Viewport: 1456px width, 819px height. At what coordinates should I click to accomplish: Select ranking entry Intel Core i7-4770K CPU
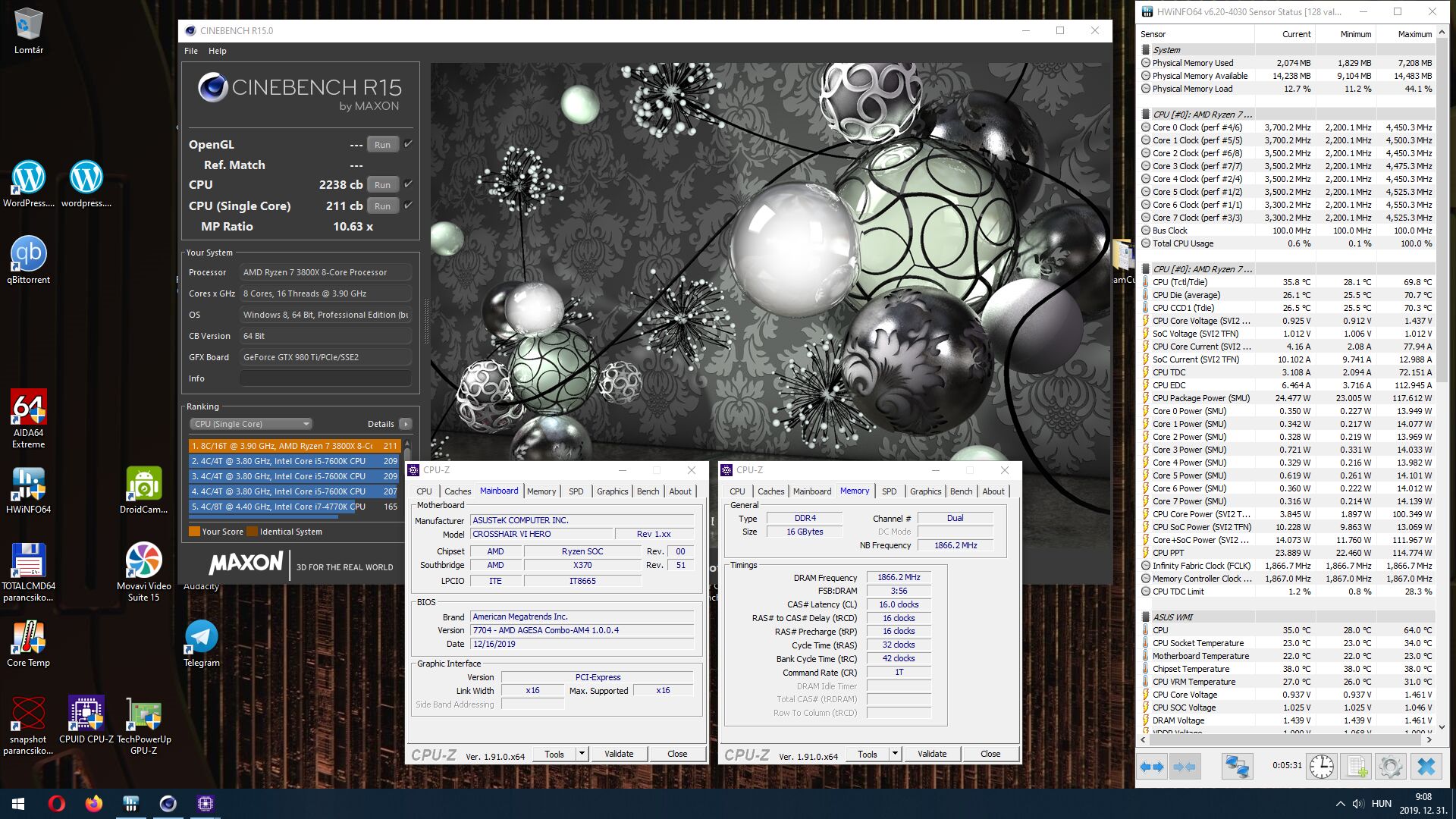(294, 507)
